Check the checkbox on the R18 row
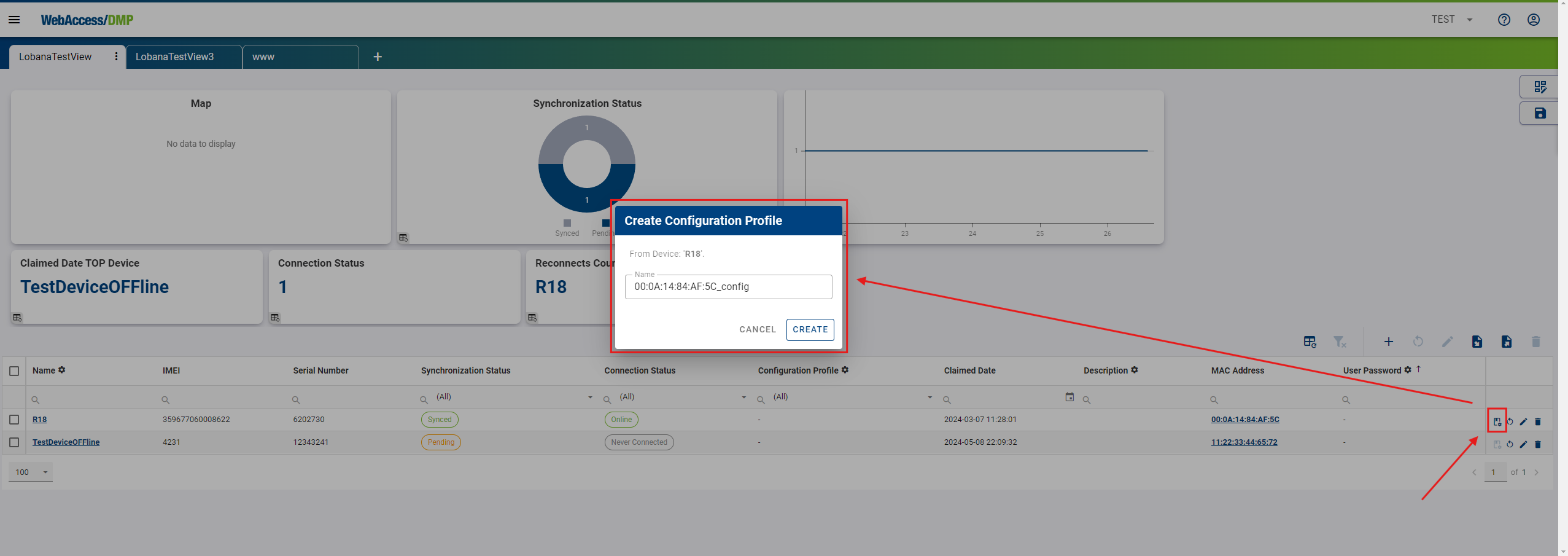This screenshot has width=1568, height=556. (14, 419)
